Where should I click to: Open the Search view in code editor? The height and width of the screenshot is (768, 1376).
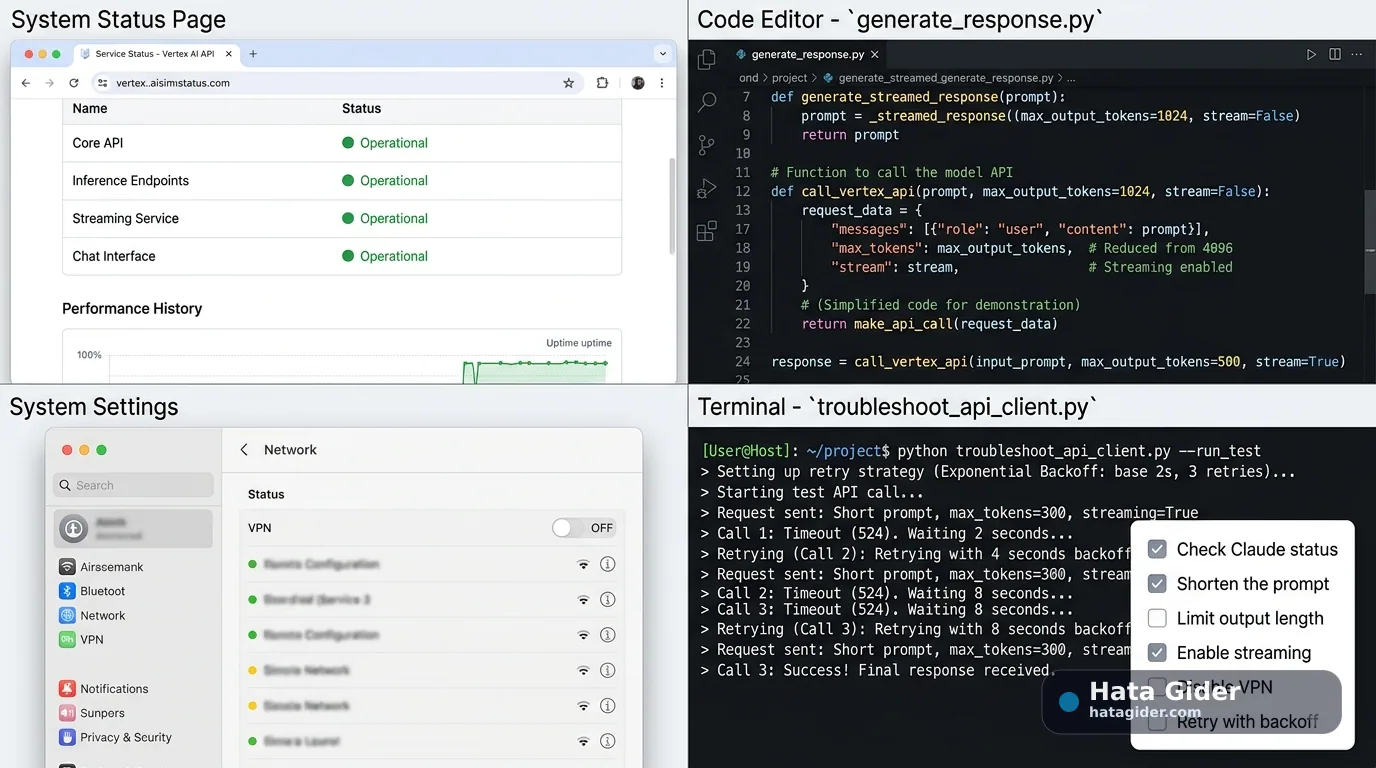707,102
